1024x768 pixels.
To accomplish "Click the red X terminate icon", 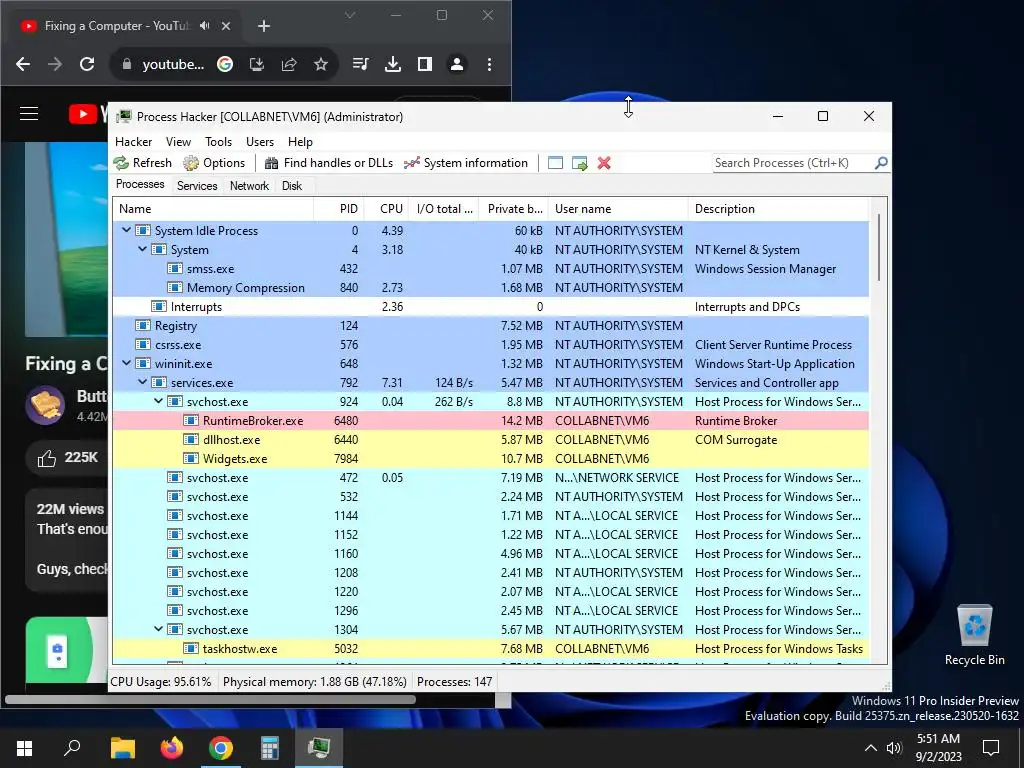I will [x=604, y=163].
